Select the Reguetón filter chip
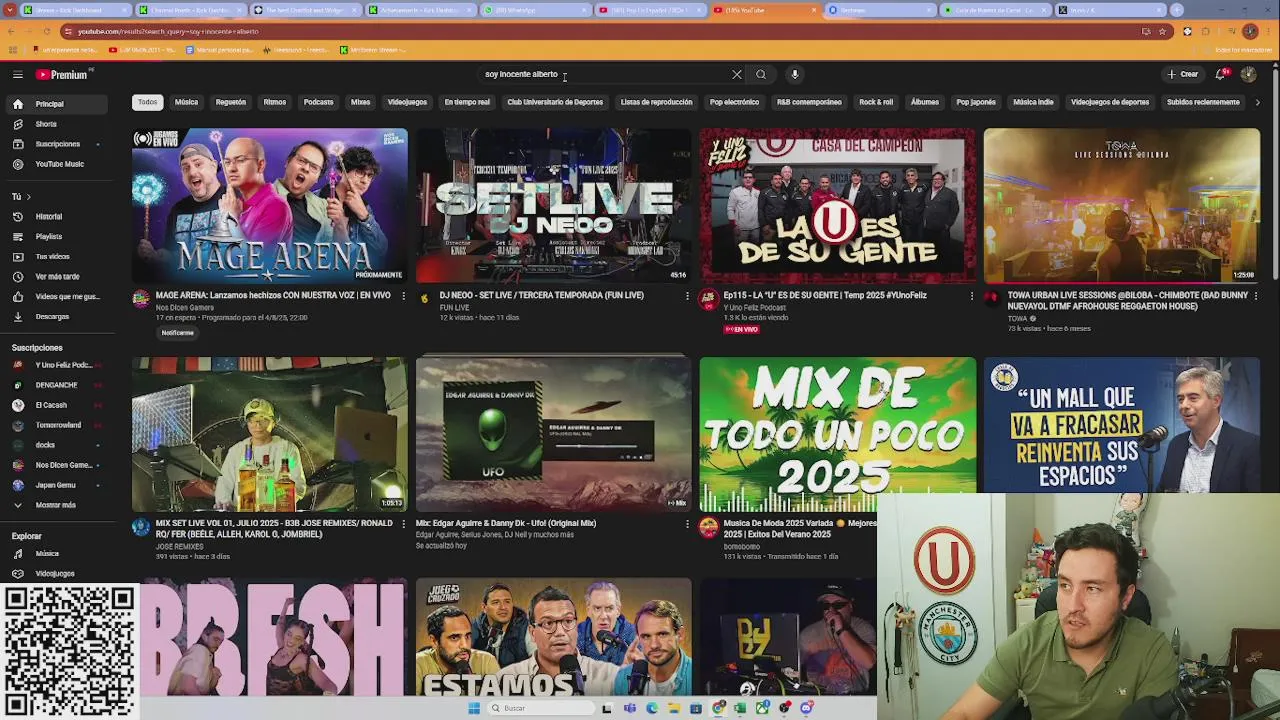This screenshot has width=1280, height=720. click(x=230, y=102)
